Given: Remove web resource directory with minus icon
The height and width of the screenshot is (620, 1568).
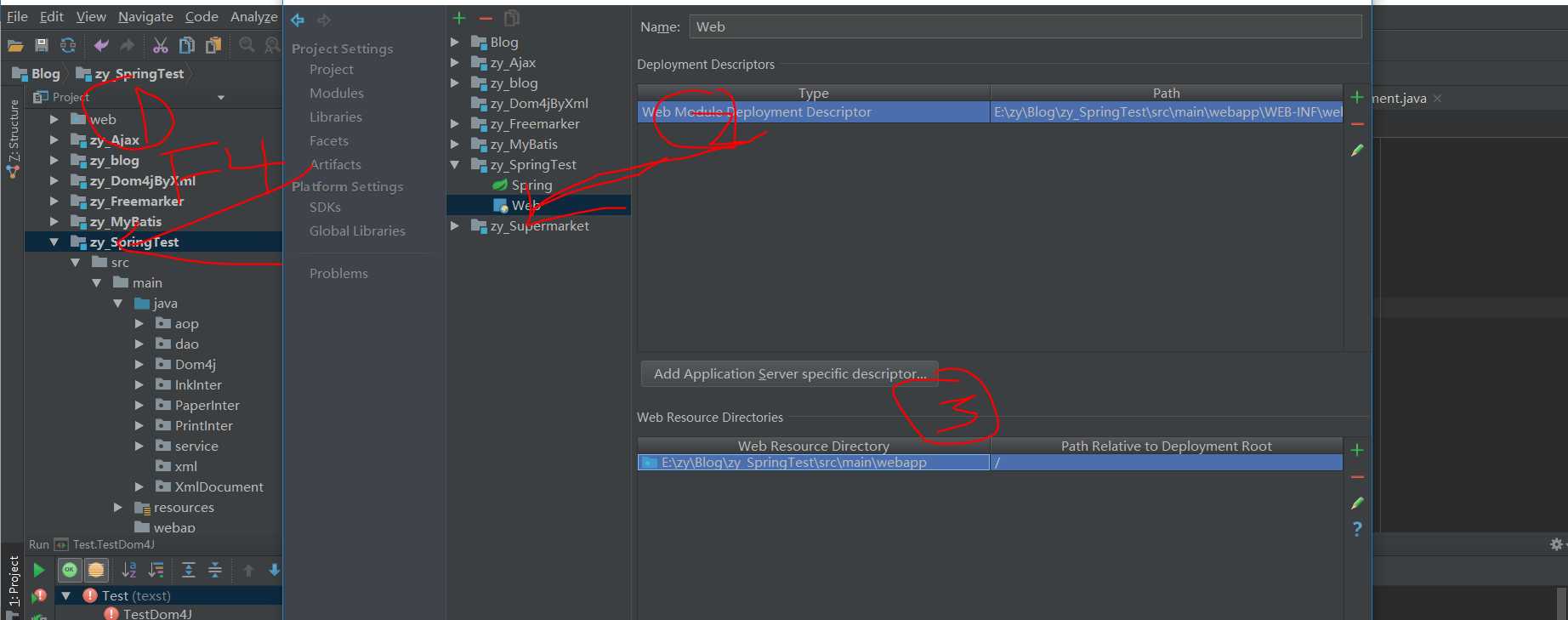Looking at the screenshot, I should [1357, 477].
